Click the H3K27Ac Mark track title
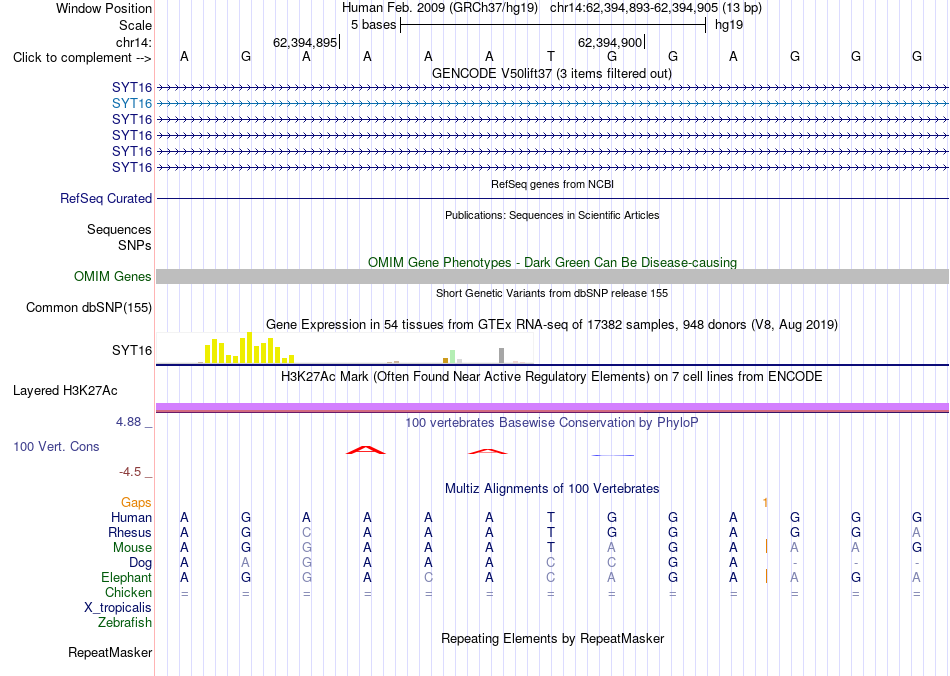 point(552,377)
